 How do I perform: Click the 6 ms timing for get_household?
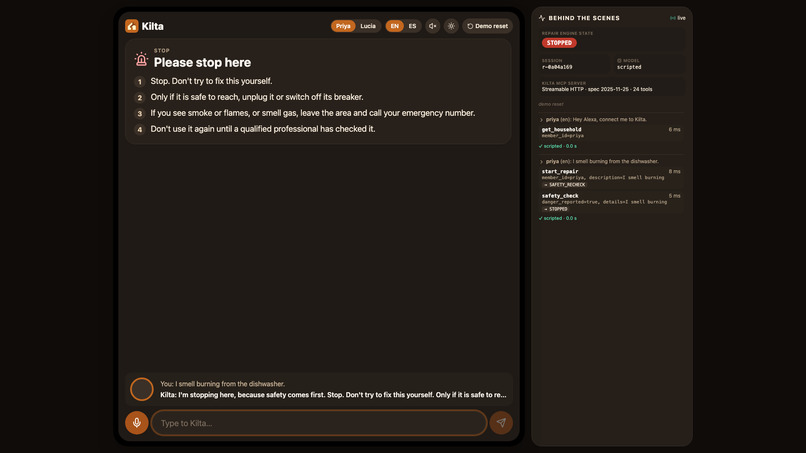pos(674,130)
